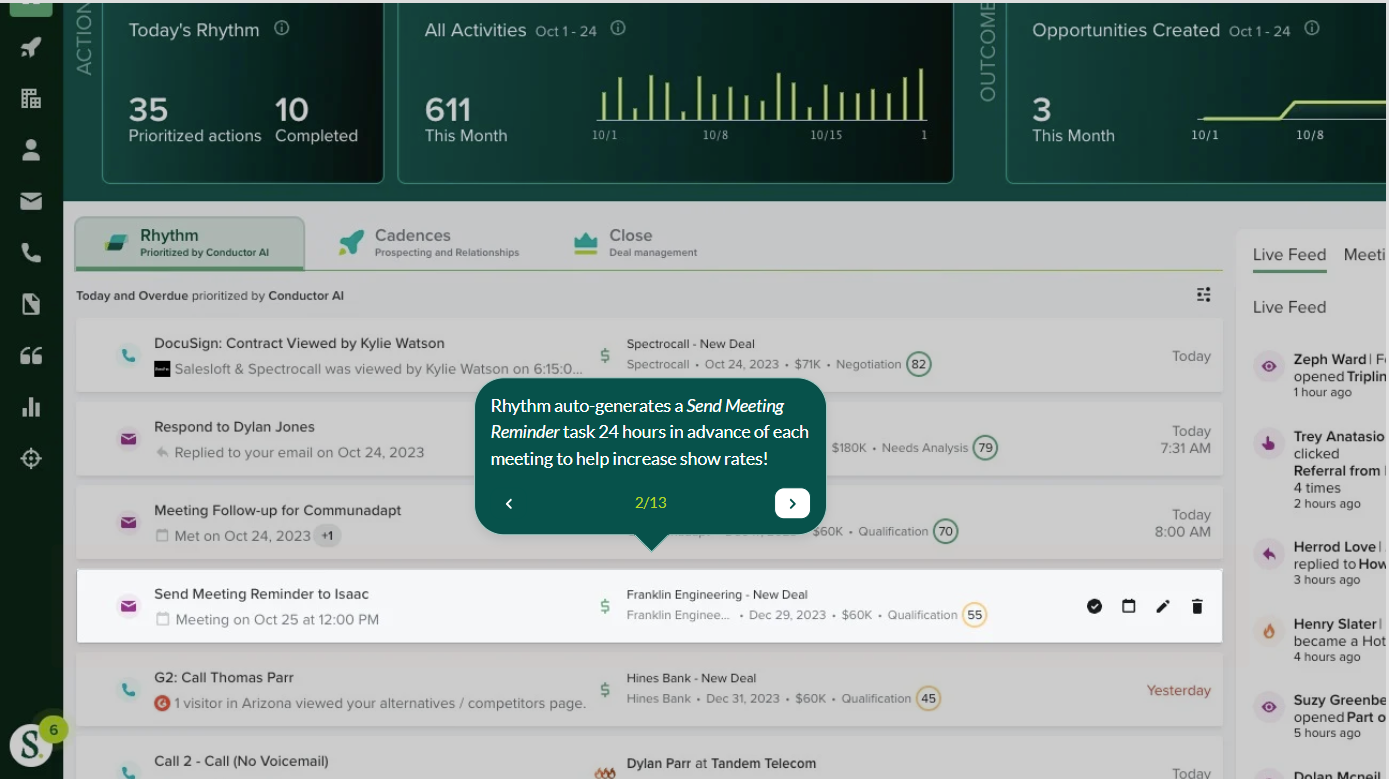Viewport: 1389px width, 779px height.
Task: Click reply icon next to Herrod Love feed
Action: click(1269, 554)
